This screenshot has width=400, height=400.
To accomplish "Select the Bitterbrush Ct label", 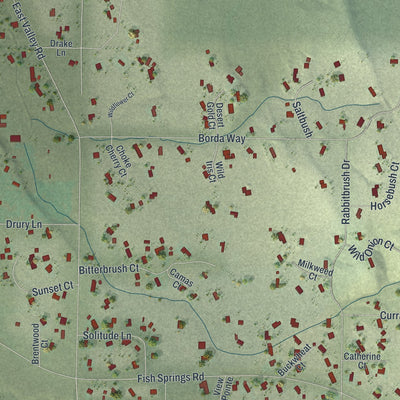I will click(x=109, y=269).
